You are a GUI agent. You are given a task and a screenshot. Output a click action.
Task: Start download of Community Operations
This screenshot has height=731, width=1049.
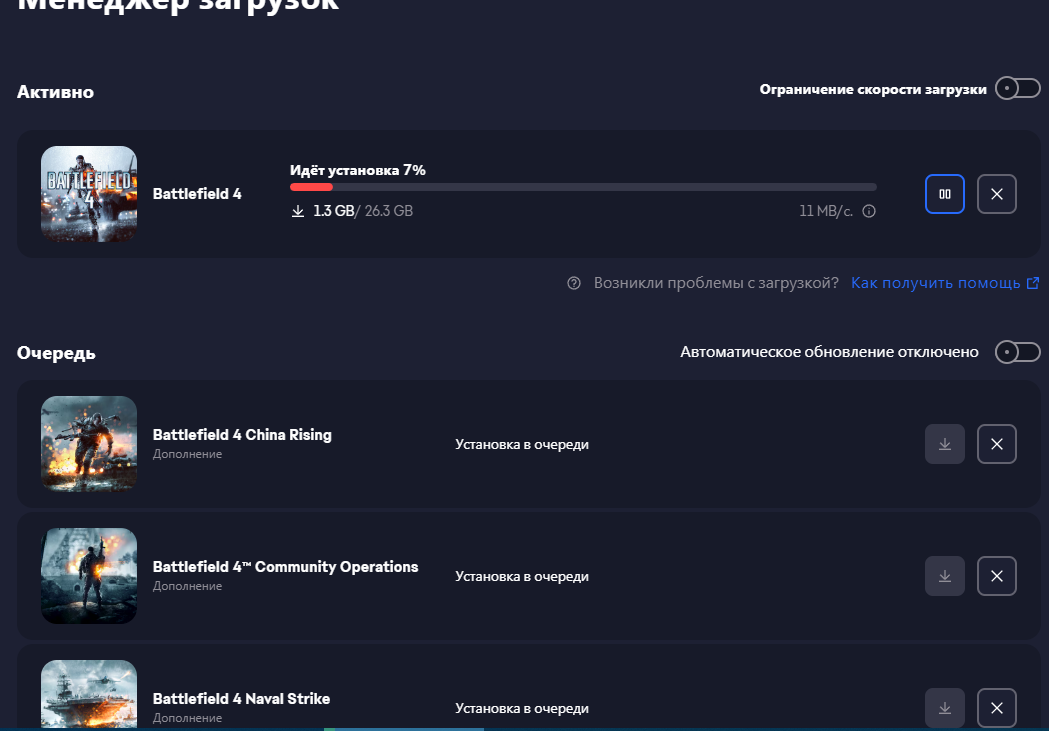(945, 576)
